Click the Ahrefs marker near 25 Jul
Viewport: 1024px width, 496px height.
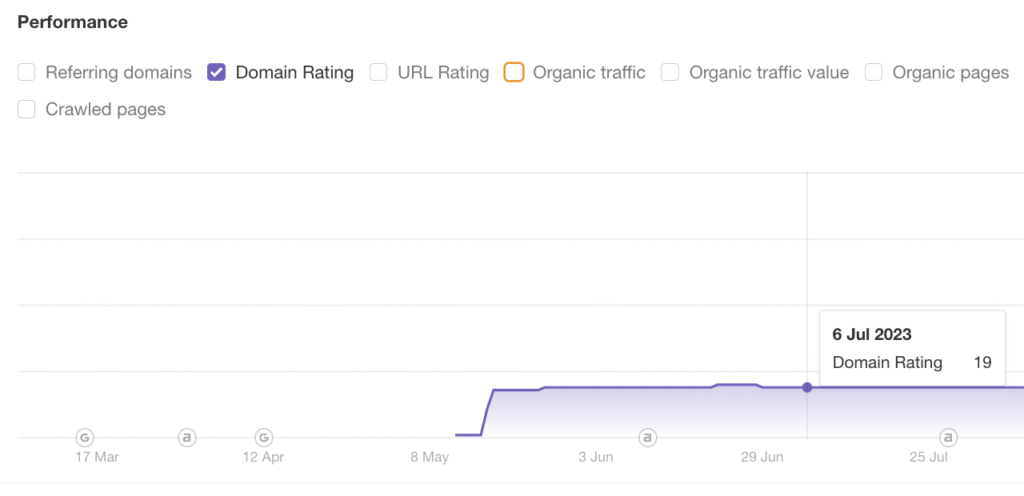pyautogui.click(x=947, y=437)
